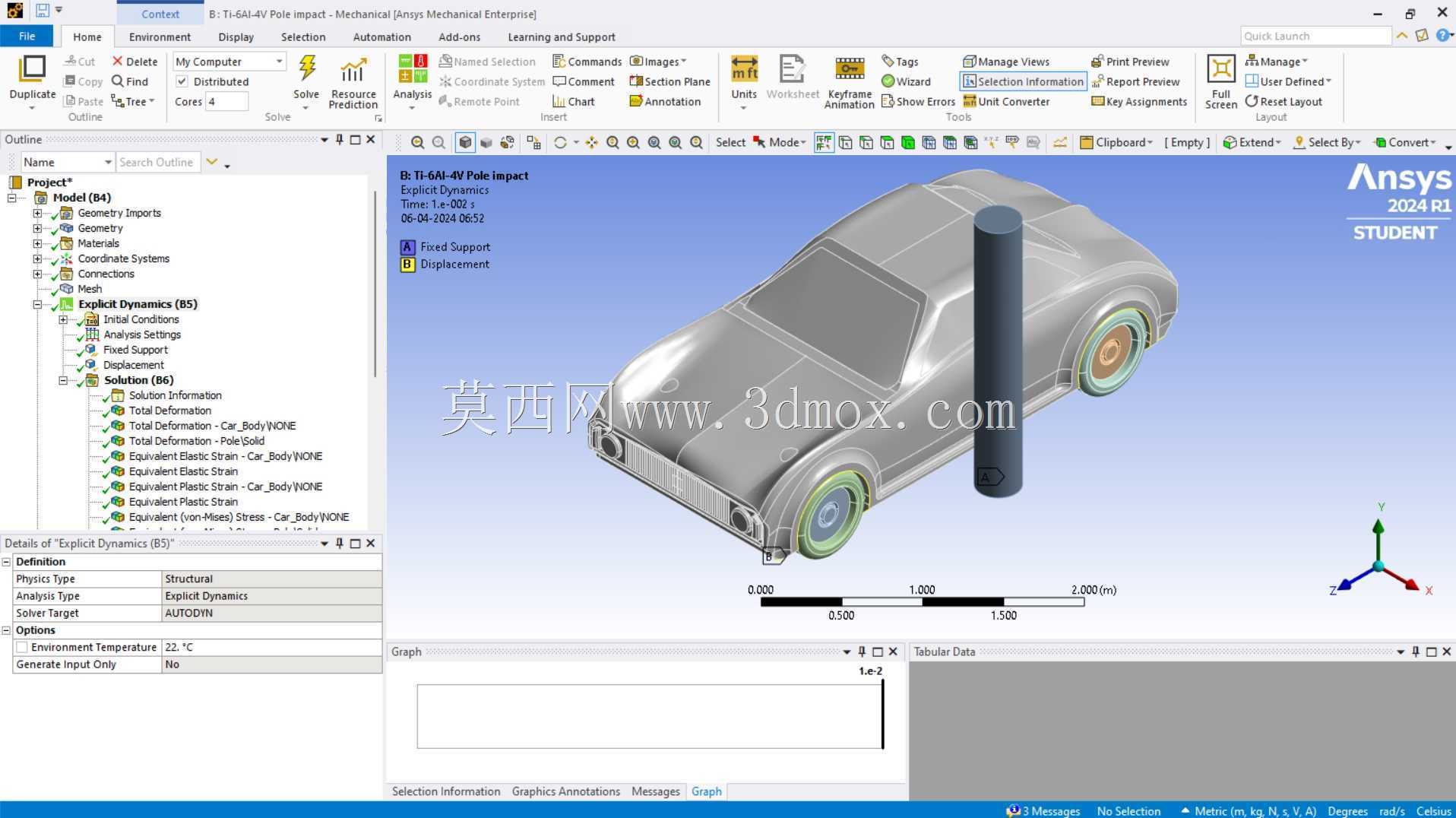The width and height of the screenshot is (1456, 818).
Task: Toggle Environment Temperature checkbox
Action: [22, 647]
